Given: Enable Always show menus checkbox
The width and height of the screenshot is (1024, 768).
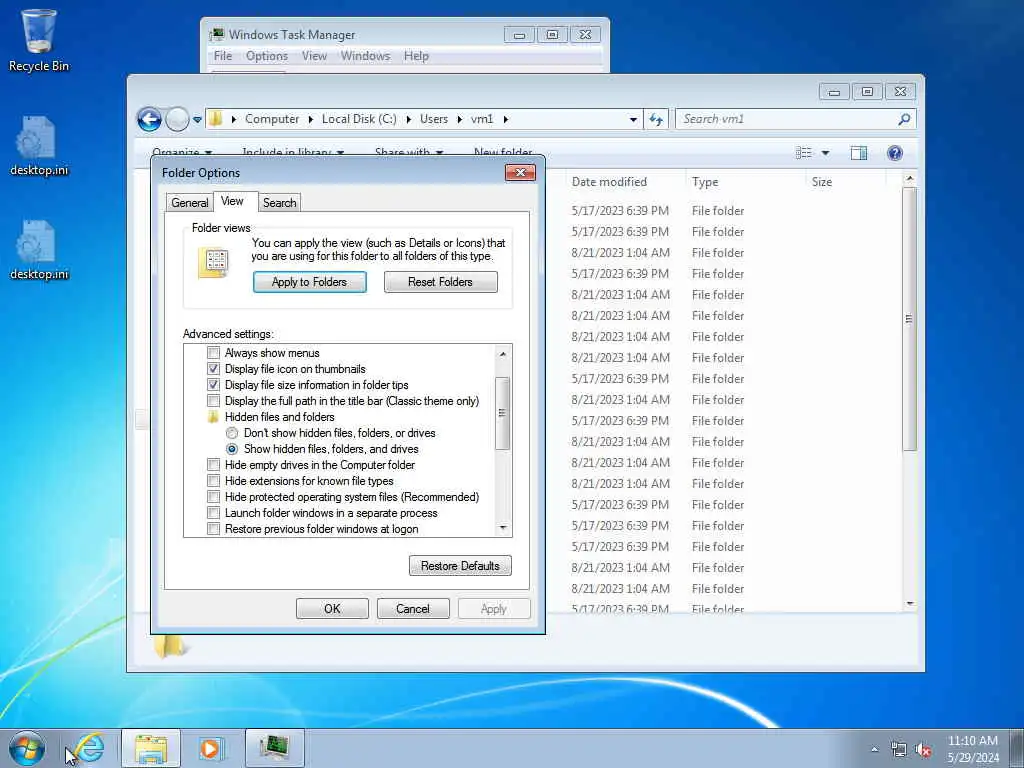Looking at the screenshot, I should click(214, 353).
